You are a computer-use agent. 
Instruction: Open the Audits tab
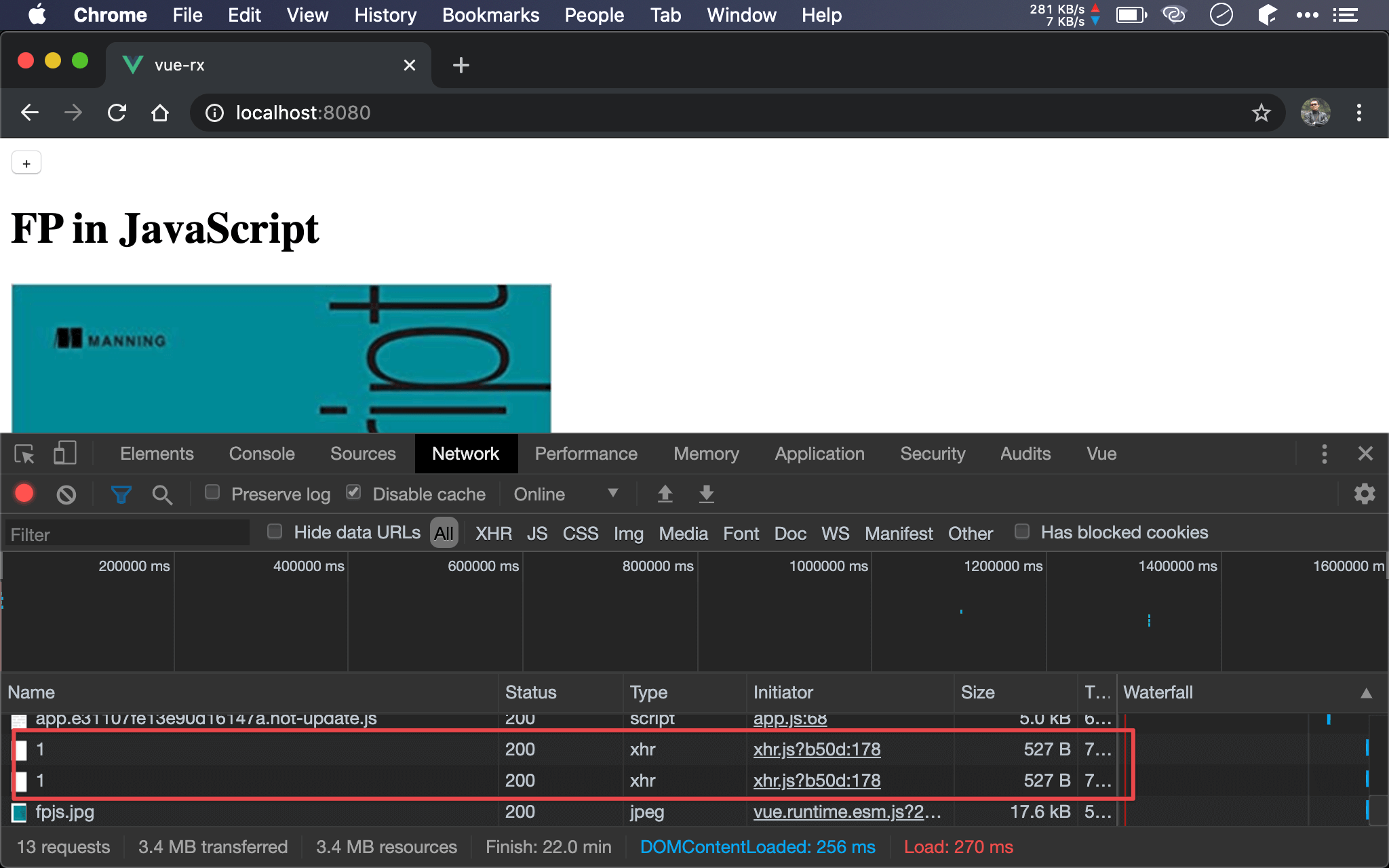pyautogui.click(x=1025, y=454)
